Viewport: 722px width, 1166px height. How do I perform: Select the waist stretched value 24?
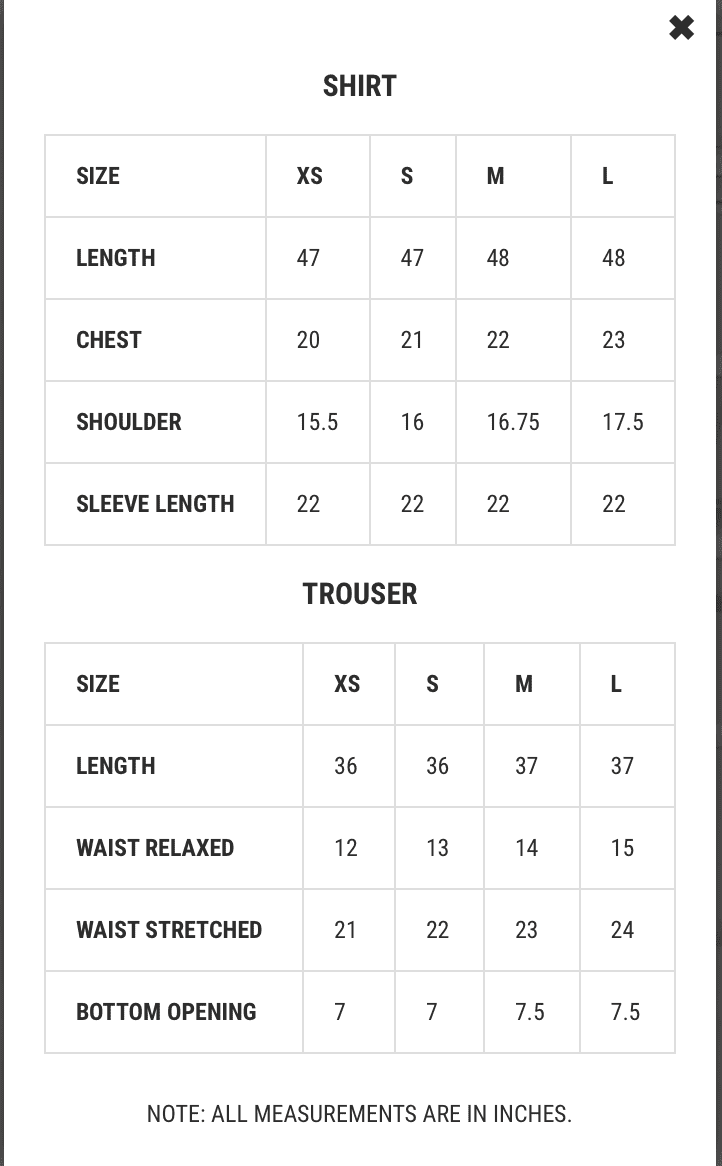(622, 930)
